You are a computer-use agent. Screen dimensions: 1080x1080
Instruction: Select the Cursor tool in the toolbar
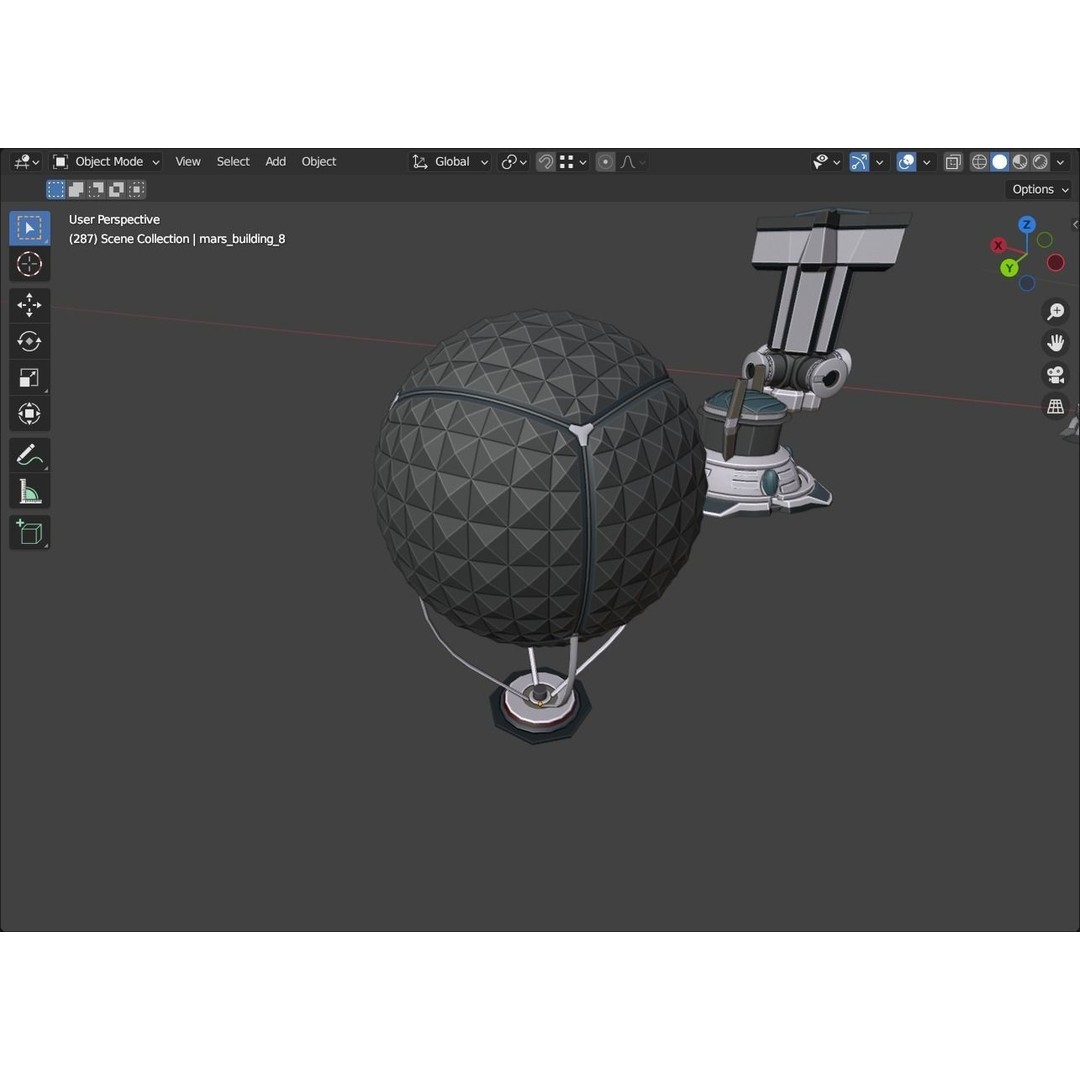click(x=29, y=265)
